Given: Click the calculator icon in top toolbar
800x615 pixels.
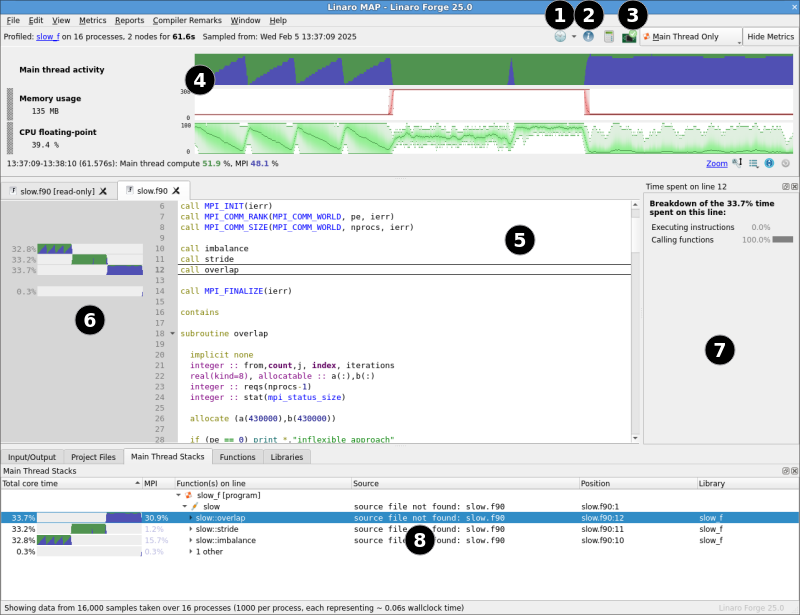Looking at the screenshot, I should point(609,37).
